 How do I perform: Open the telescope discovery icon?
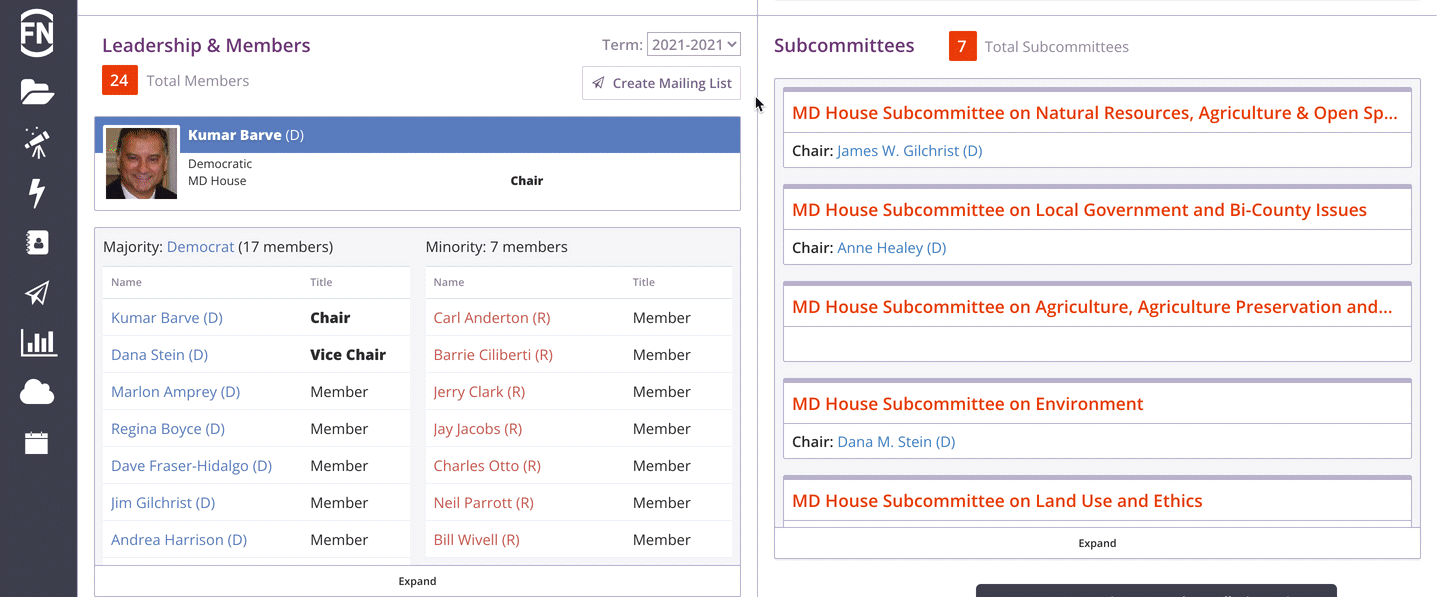37,143
